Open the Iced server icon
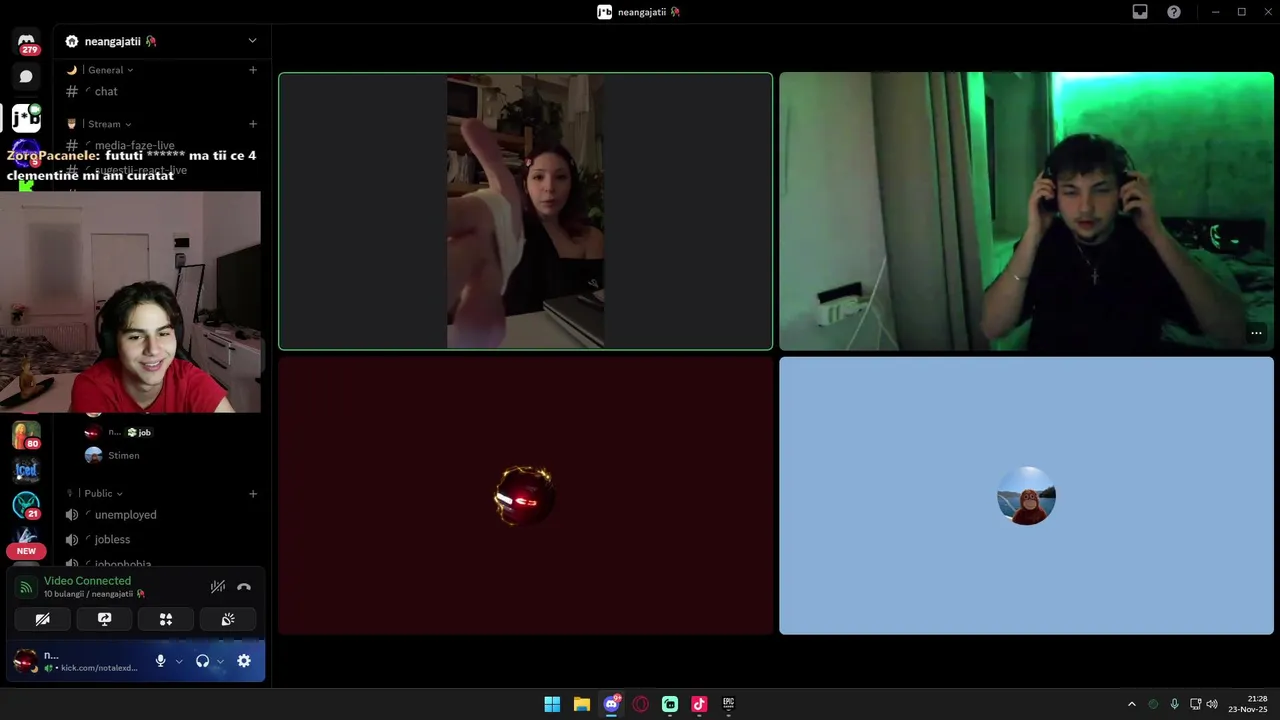 pos(26,470)
